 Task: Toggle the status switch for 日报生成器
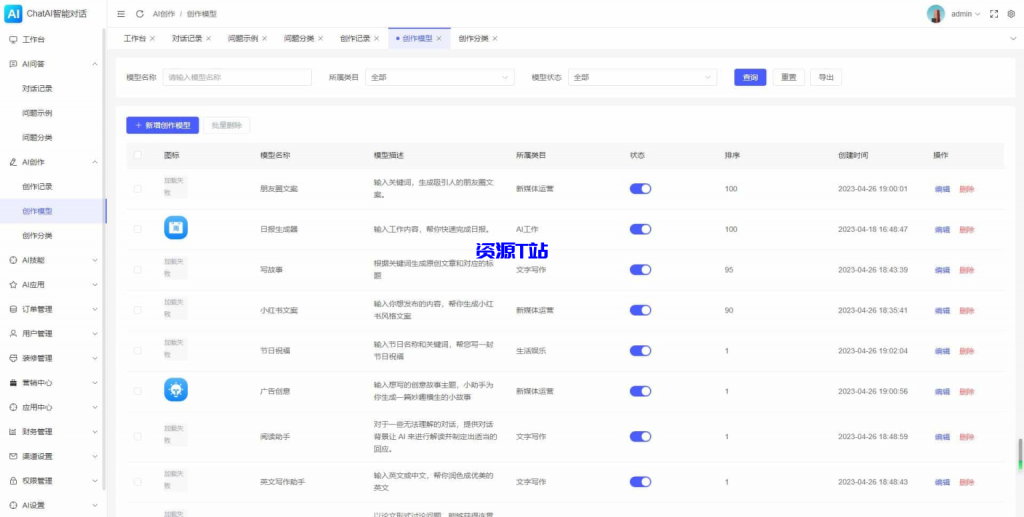[x=640, y=229]
